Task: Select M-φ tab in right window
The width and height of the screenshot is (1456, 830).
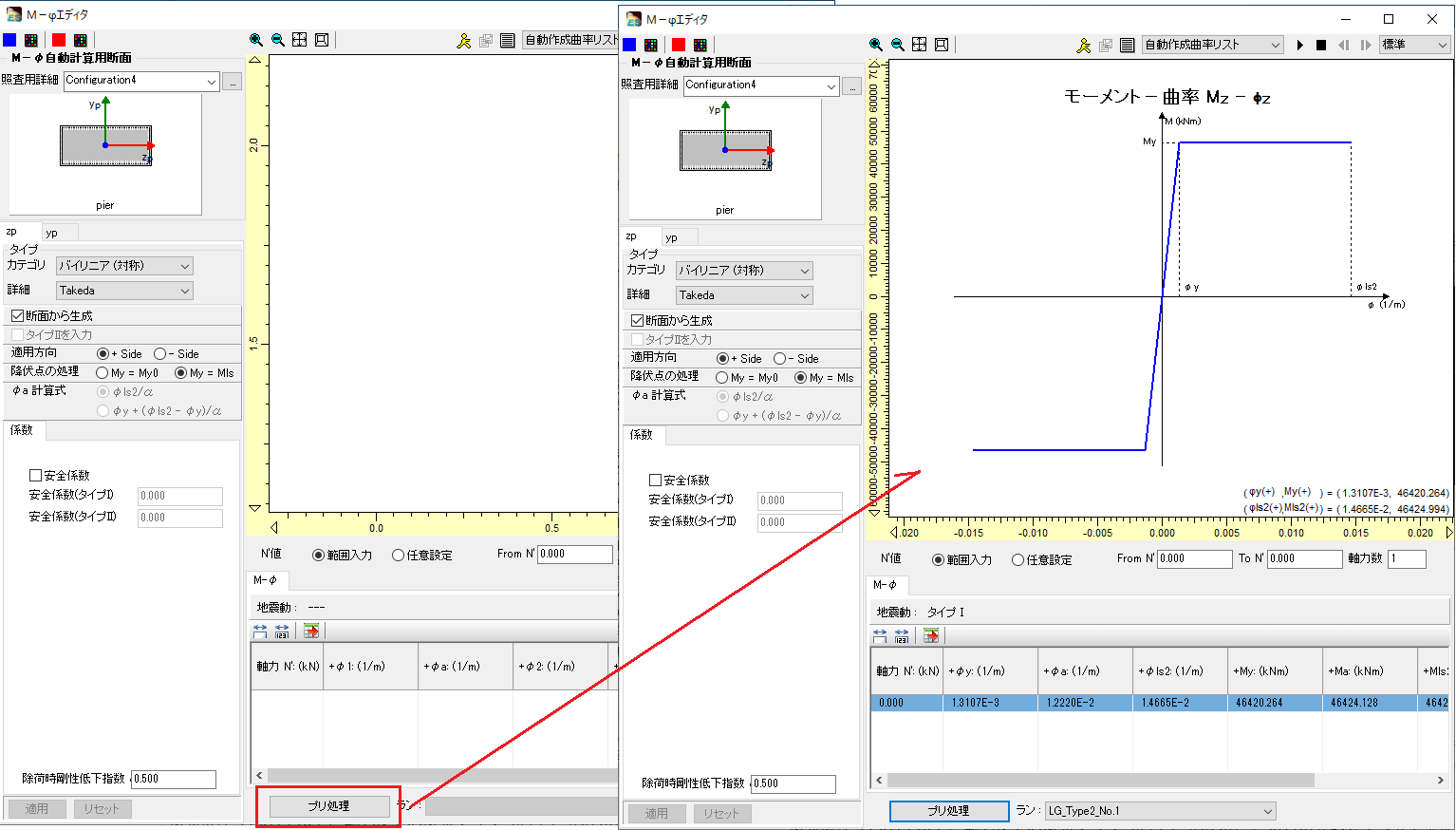Action: [x=886, y=585]
